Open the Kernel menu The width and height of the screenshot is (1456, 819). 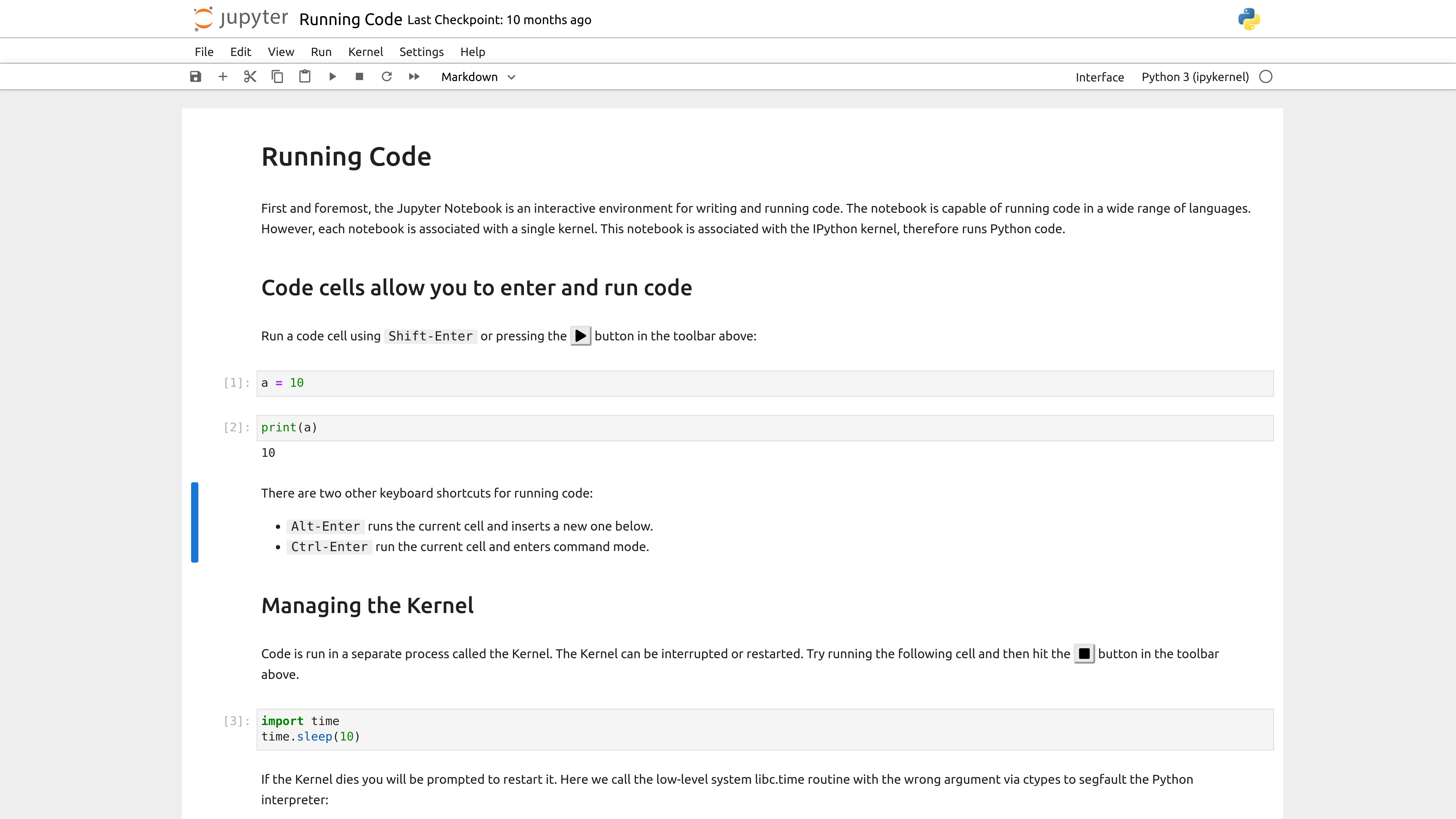pyautogui.click(x=365, y=51)
